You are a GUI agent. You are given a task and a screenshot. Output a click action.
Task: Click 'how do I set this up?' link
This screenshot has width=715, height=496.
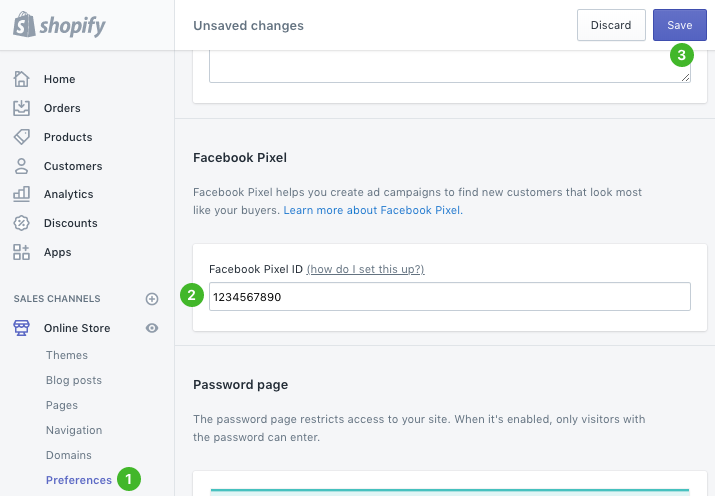tap(365, 269)
